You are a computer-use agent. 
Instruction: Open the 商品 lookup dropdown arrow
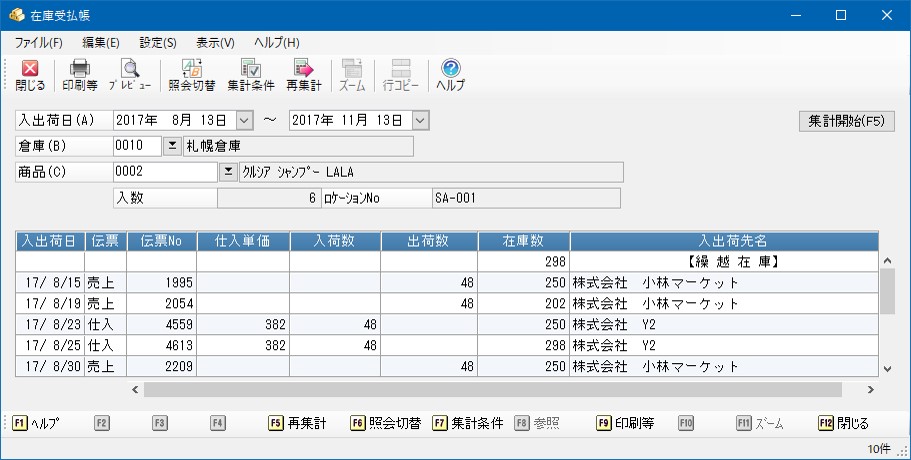[x=228, y=172]
